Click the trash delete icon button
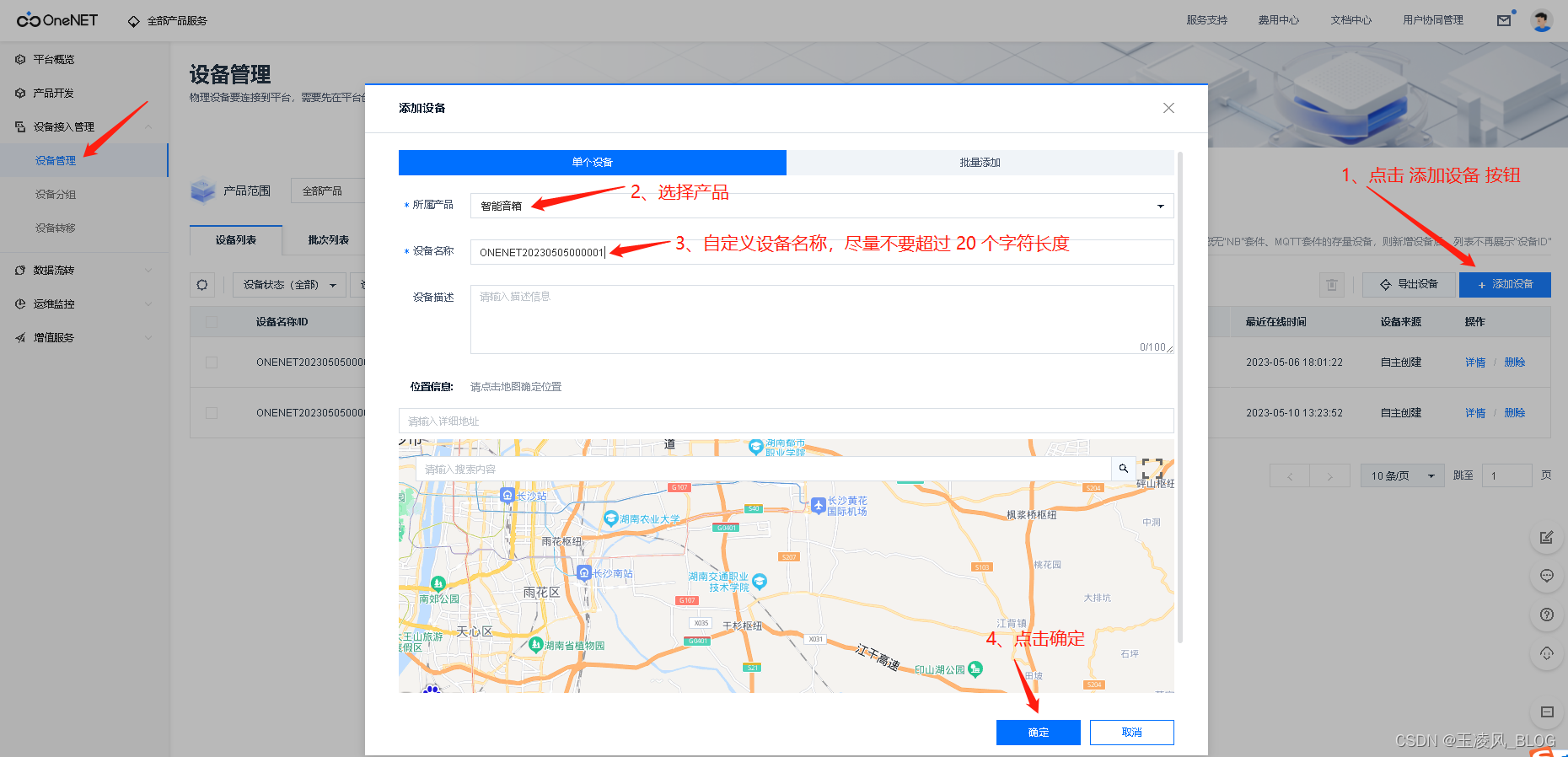 click(1332, 285)
